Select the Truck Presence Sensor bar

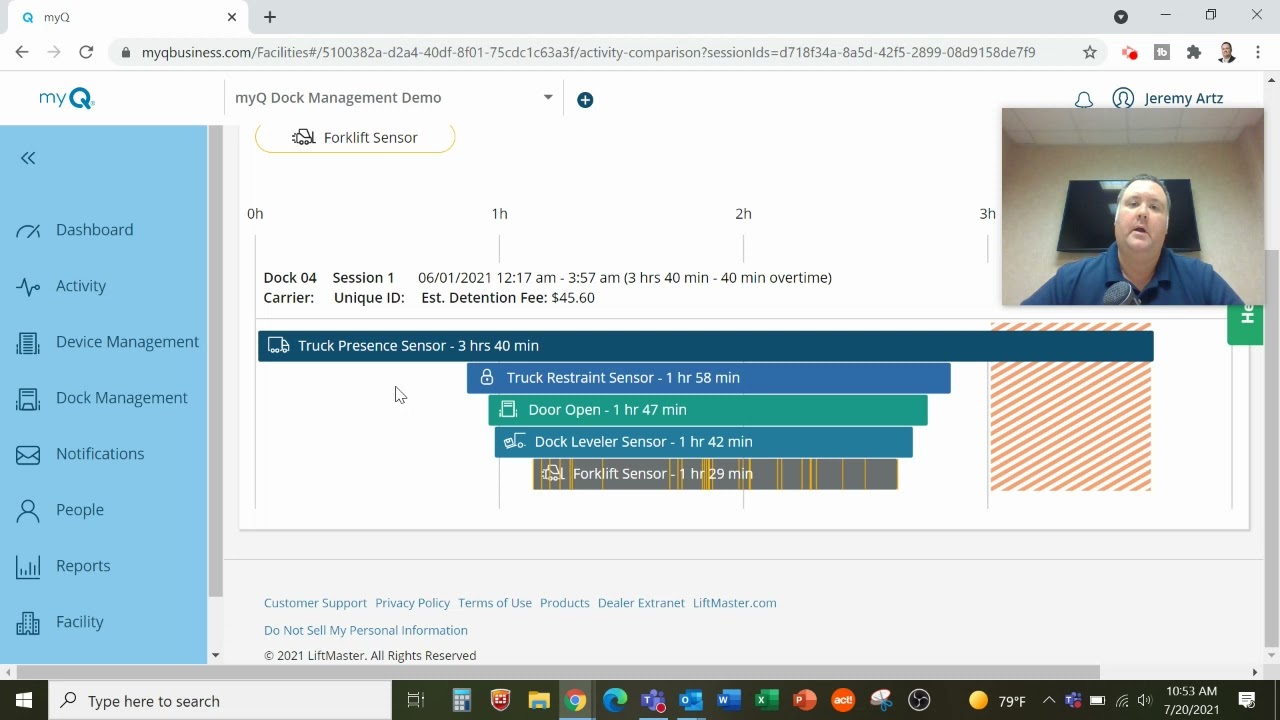point(706,346)
